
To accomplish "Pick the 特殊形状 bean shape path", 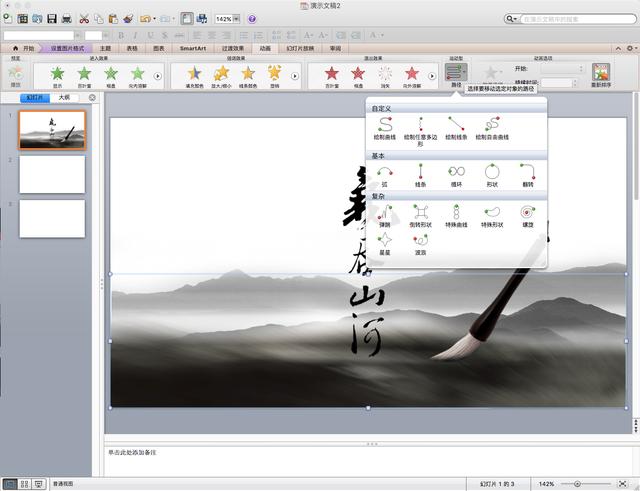I will coord(492,216).
